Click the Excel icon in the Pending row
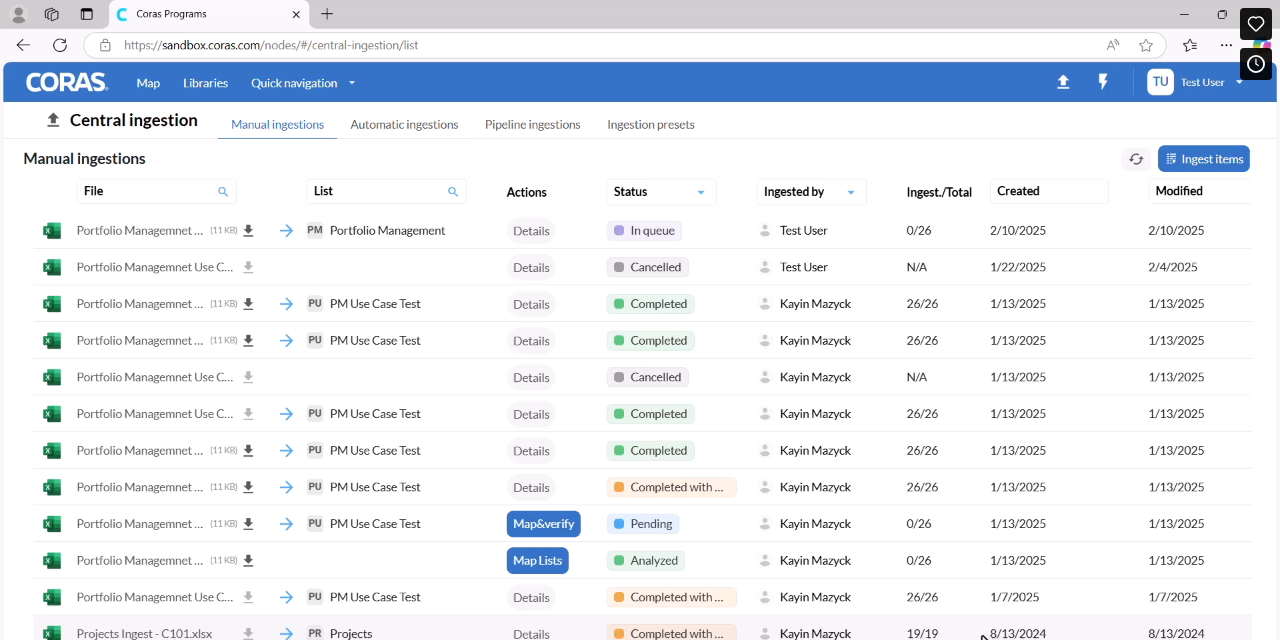The height and width of the screenshot is (640, 1280). (x=52, y=524)
